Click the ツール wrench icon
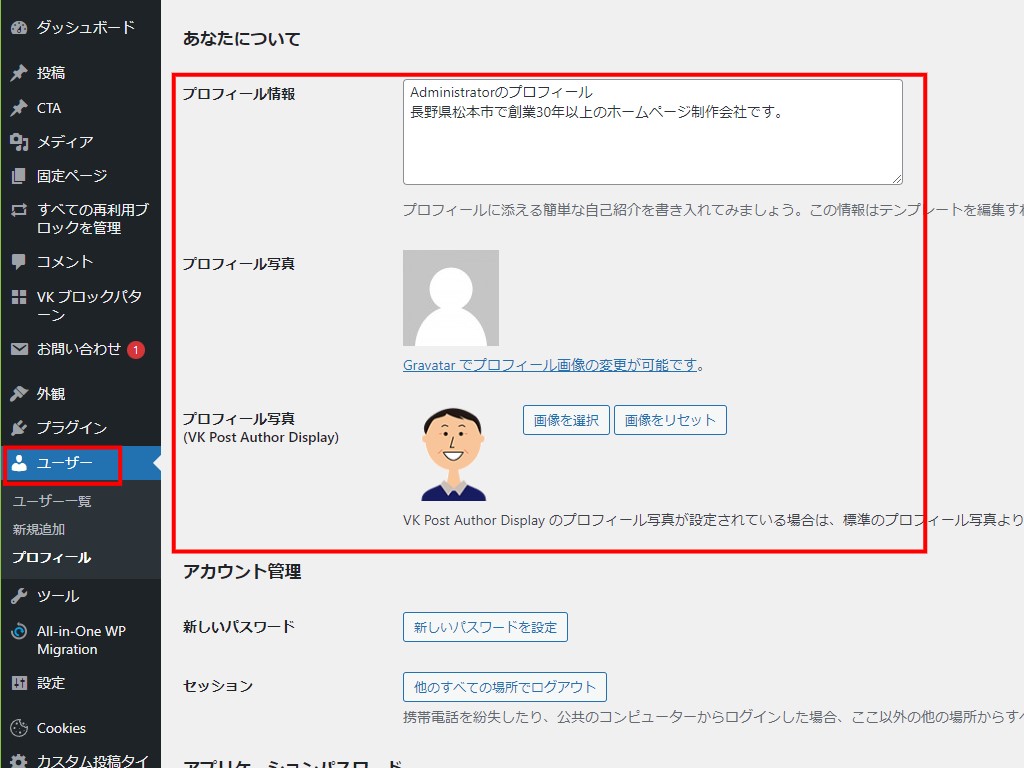This screenshot has height=768, width=1024. 19,596
